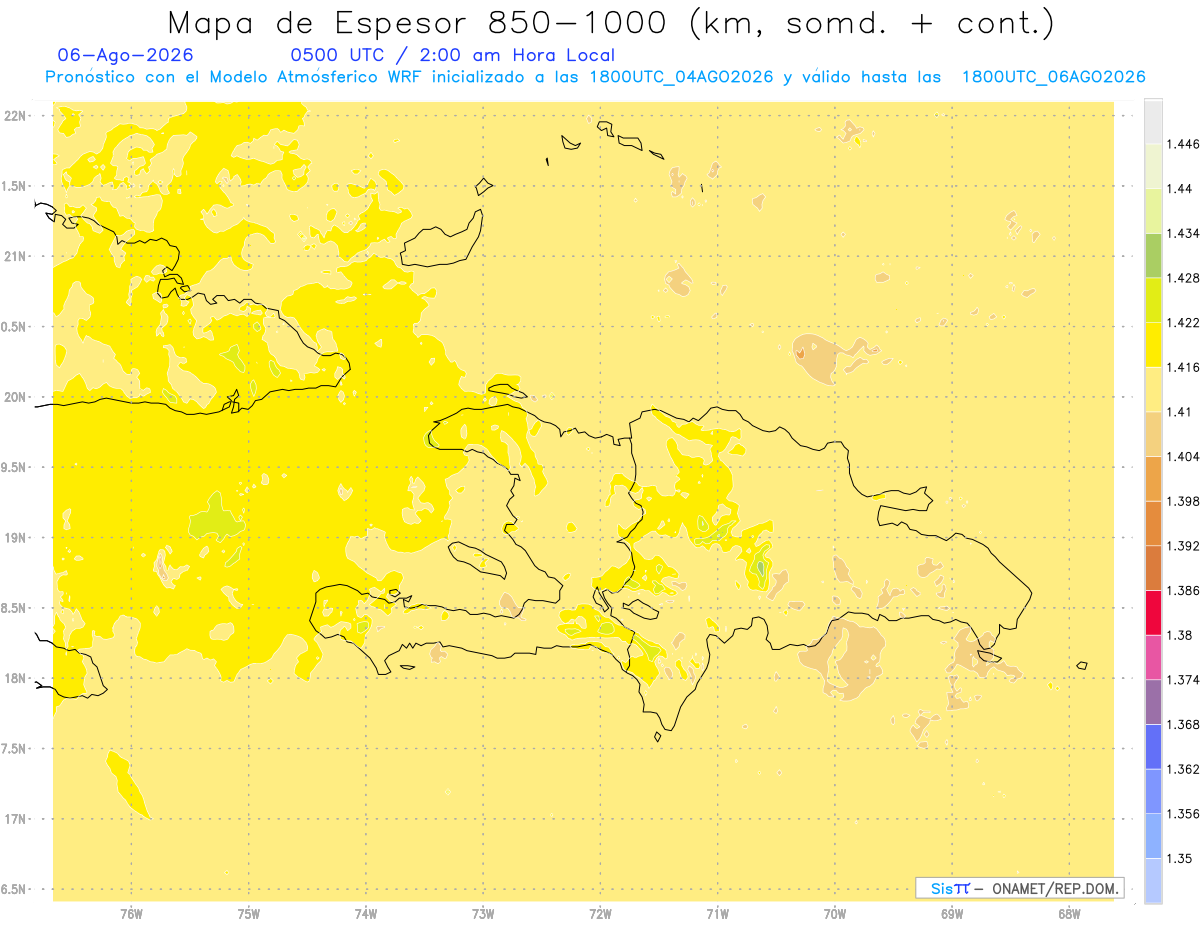Click the latitude axis label '20N'
The width and height of the screenshot is (1200, 927).
(16, 397)
